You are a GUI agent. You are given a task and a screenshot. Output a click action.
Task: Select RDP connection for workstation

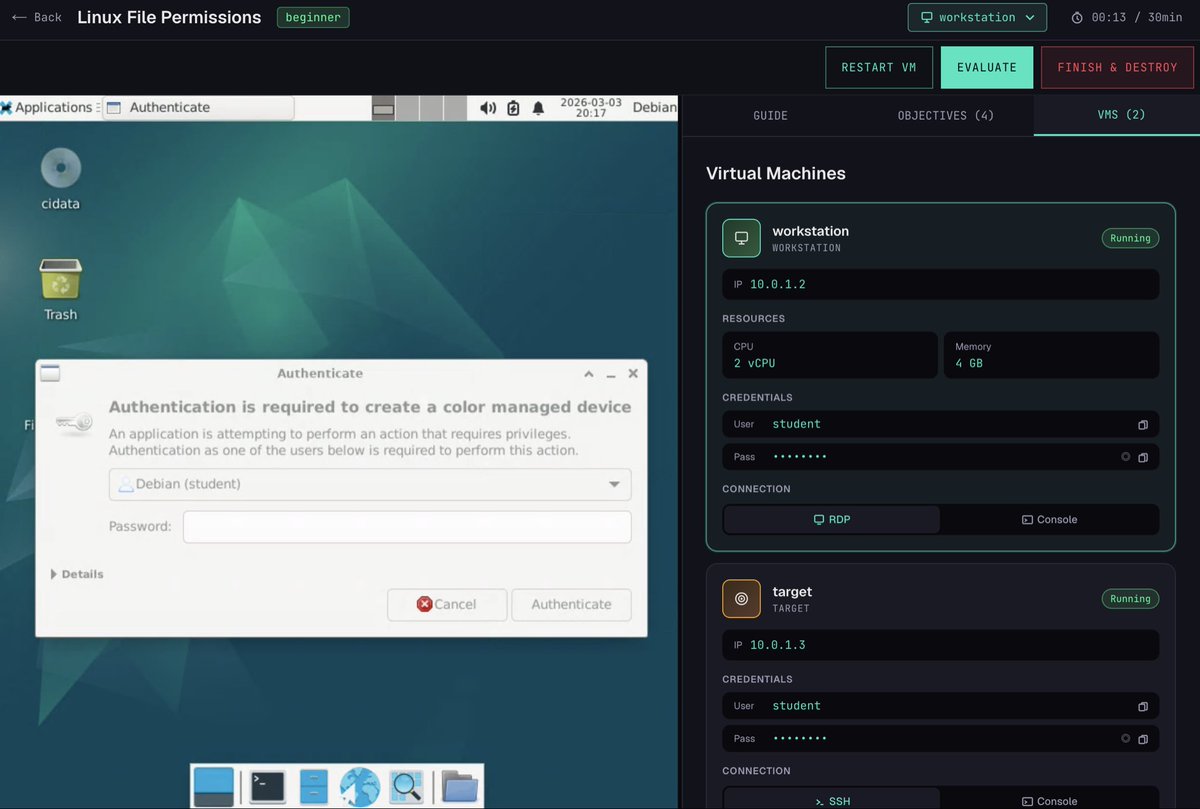(x=832, y=520)
